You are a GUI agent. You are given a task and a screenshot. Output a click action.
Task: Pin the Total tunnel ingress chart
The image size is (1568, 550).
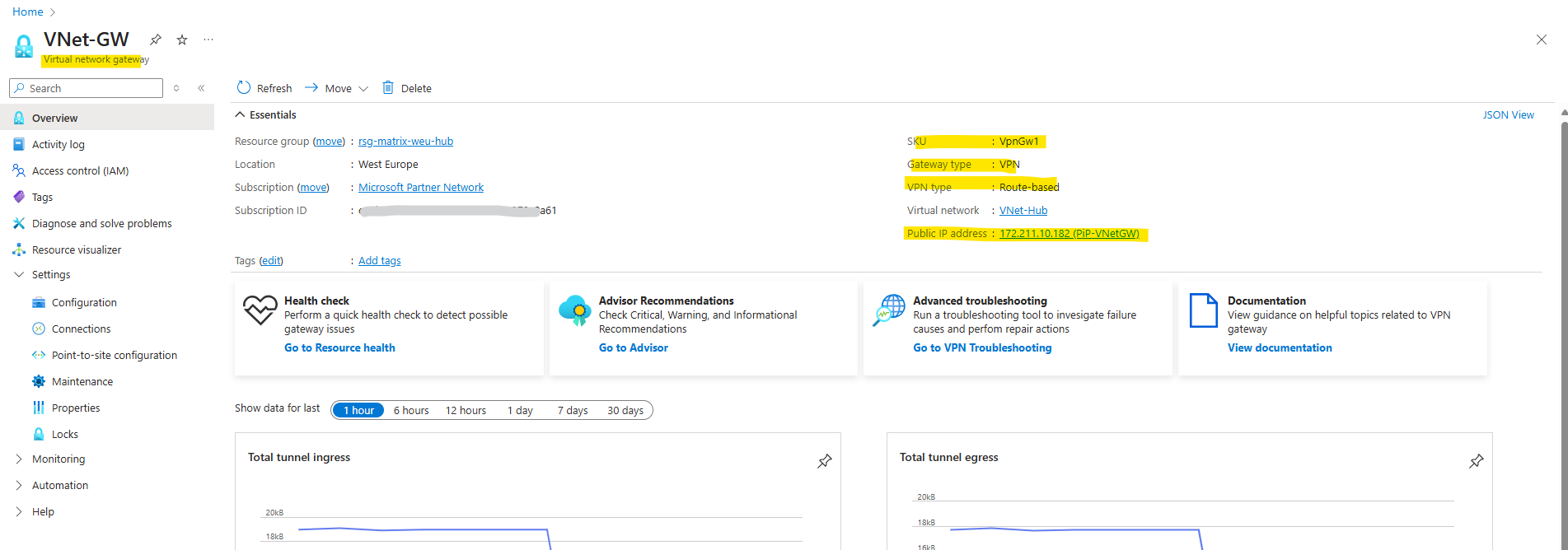pyautogui.click(x=824, y=461)
